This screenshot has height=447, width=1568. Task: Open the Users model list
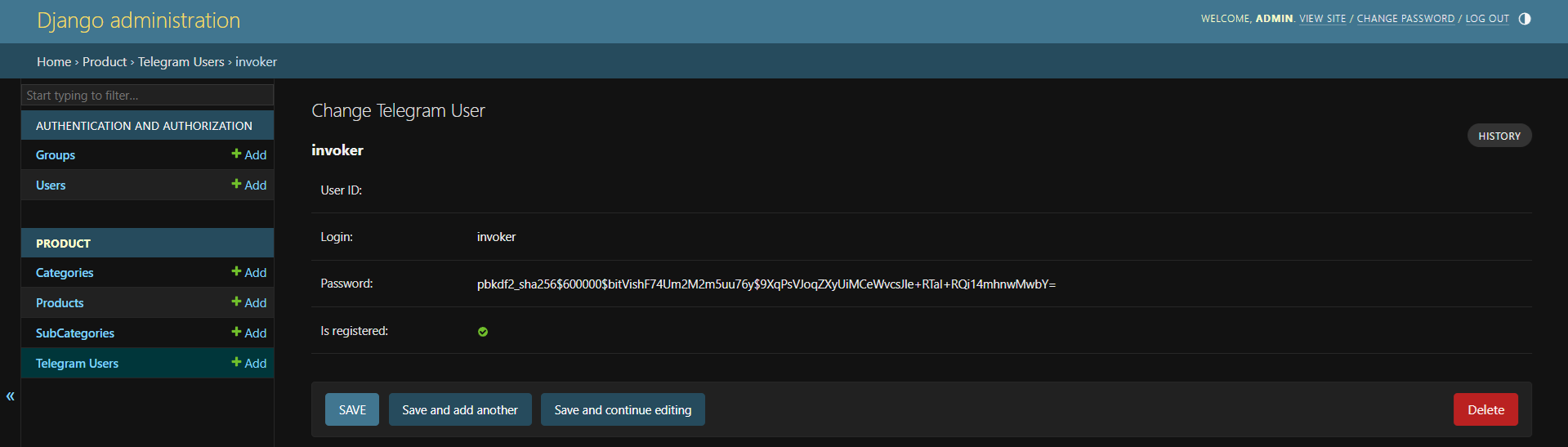[x=51, y=186]
